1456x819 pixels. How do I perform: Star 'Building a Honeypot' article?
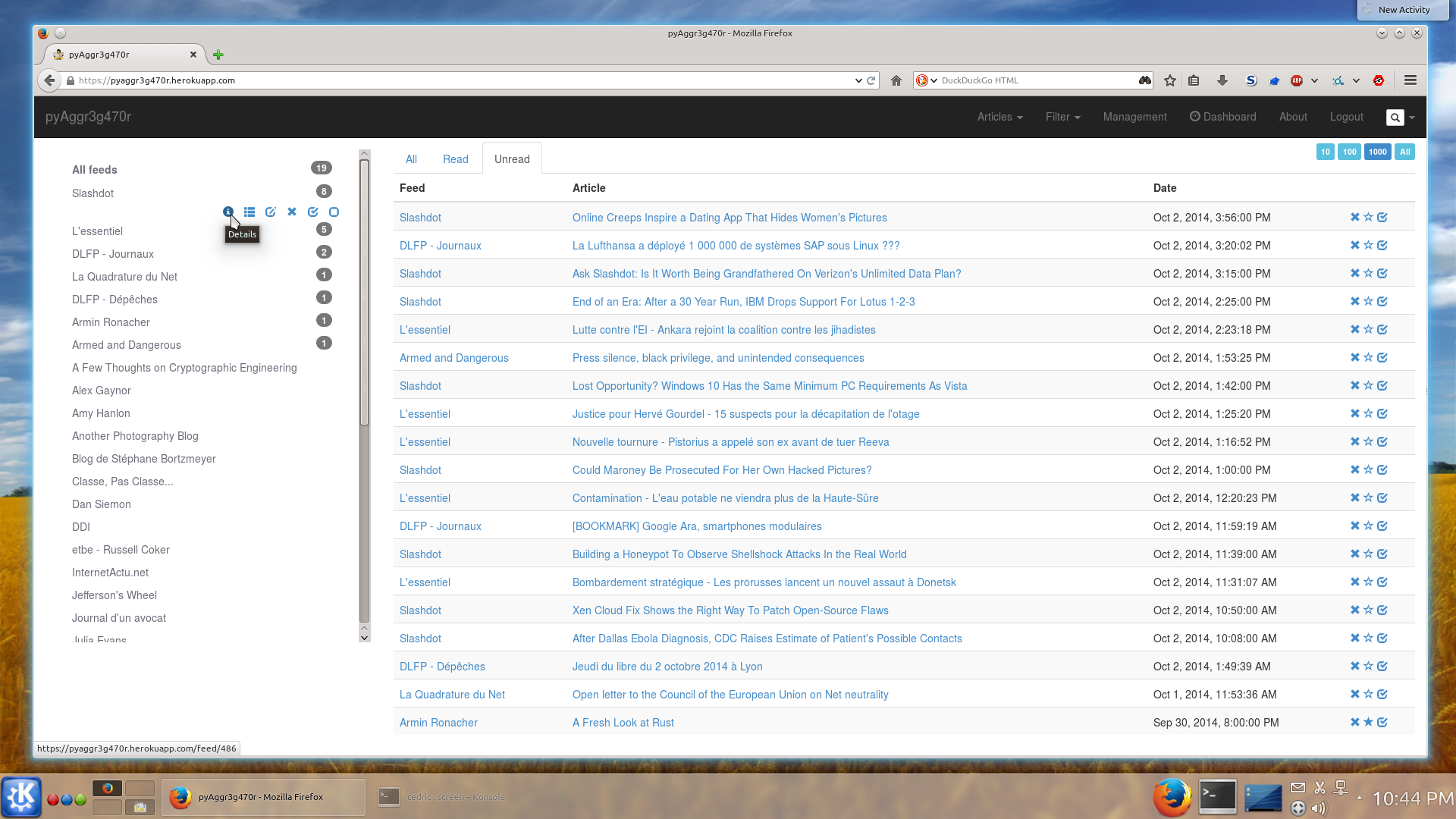[1369, 554]
